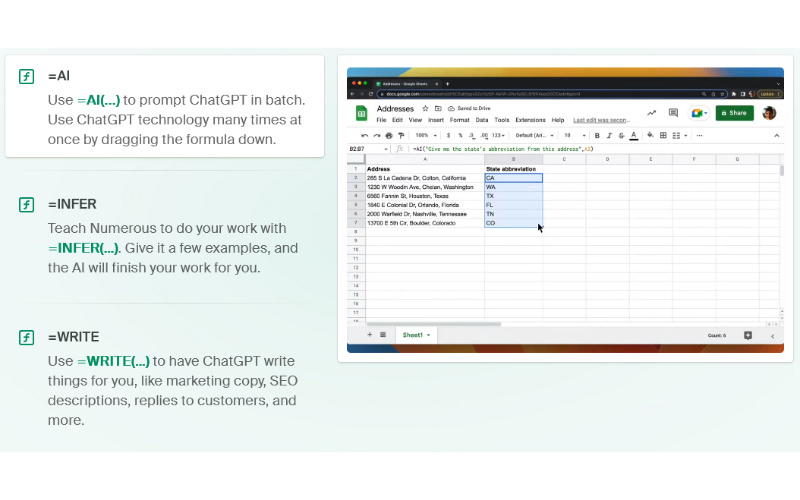
Task: Open the File menu
Action: [381, 120]
